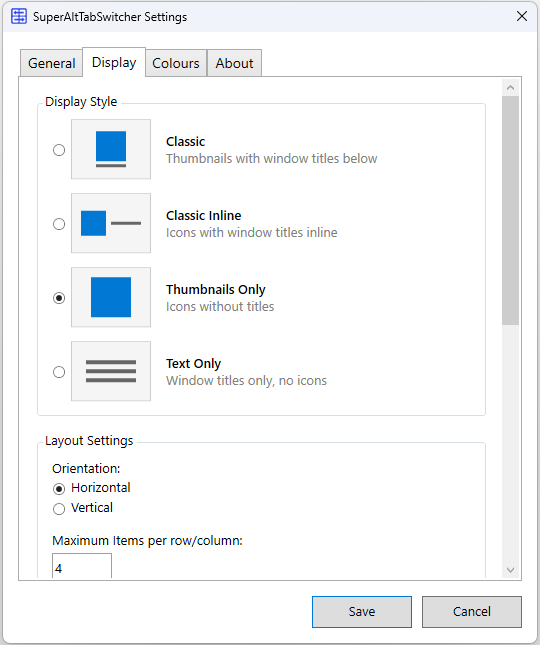Switch to the Colours tab

[176, 63]
